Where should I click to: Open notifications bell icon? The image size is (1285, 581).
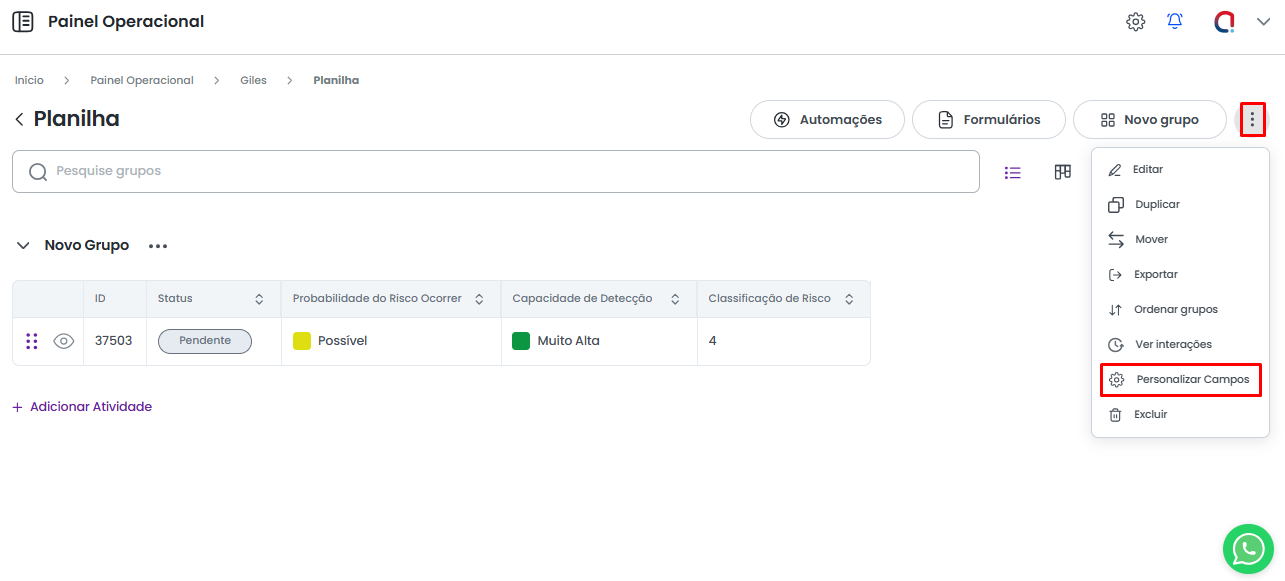[x=1175, y=21]
